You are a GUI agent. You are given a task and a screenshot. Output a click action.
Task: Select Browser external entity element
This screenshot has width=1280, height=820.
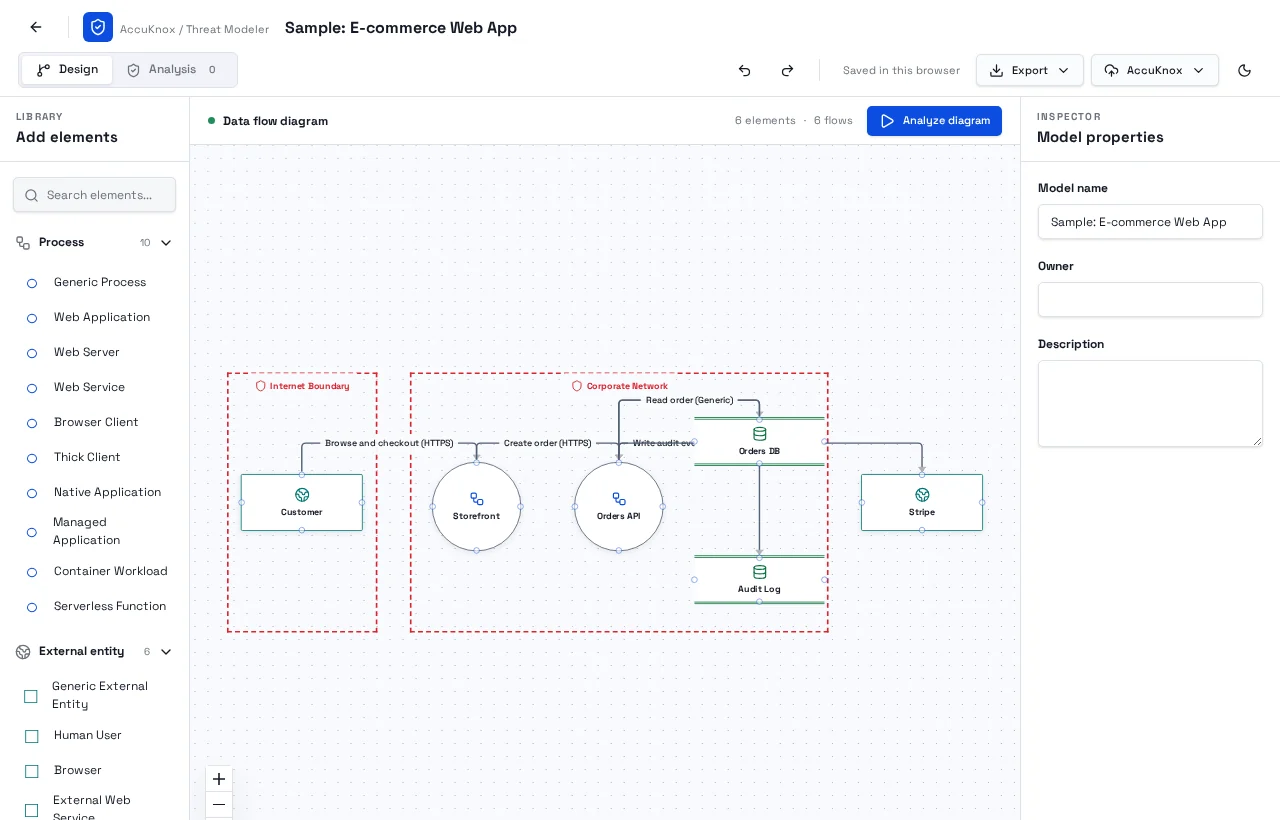click(x=95, y=771)
